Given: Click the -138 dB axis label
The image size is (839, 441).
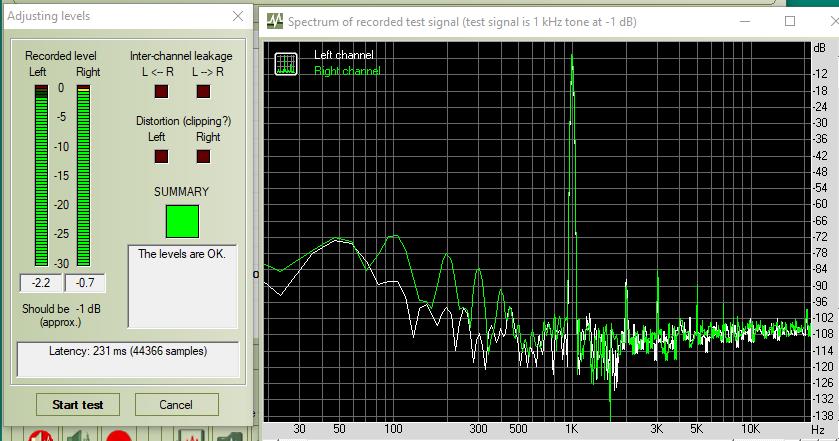Looking at the screenshot, I should click(x=823, y=415).
